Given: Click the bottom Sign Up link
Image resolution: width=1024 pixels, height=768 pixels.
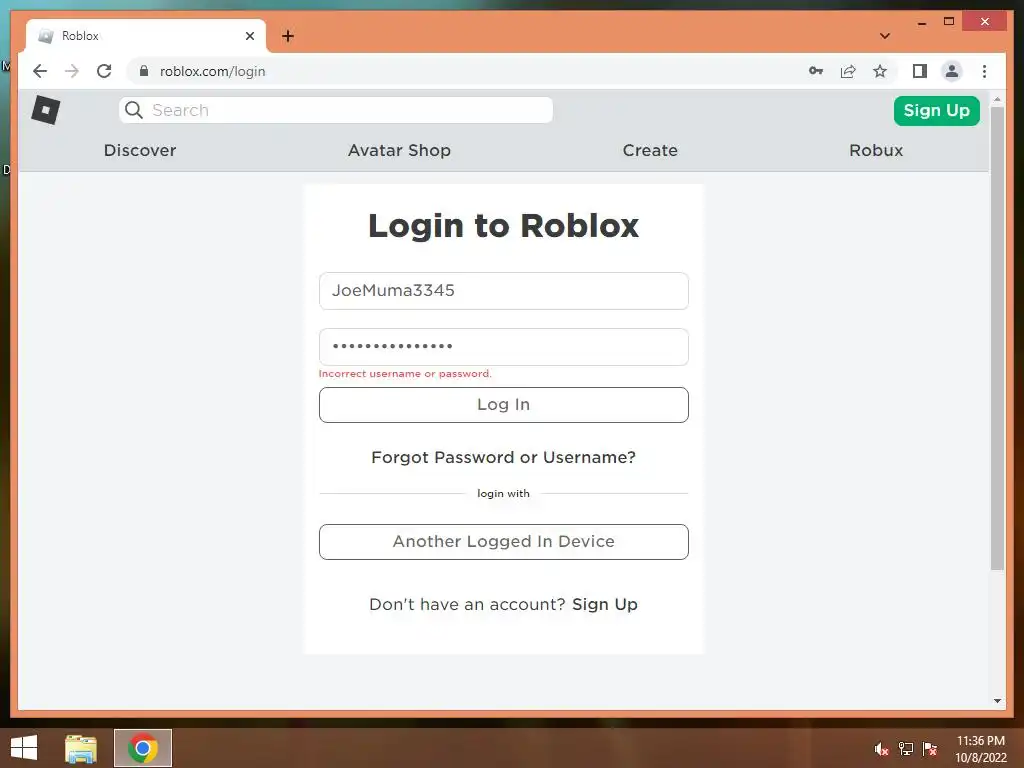Looking at the screenshot, I should [x=605, y=604].
